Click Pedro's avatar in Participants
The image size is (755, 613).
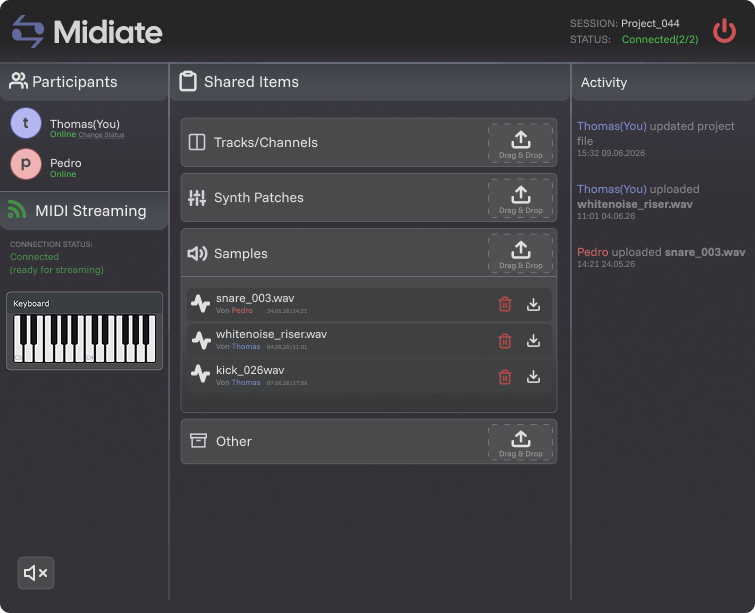[x=26, y=164]
